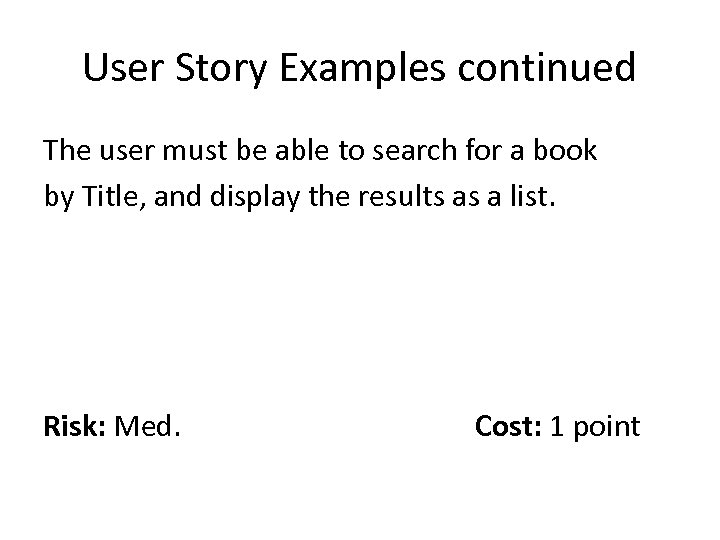
Task: Click the '1 point' cost value
Action: click(595, 428)
